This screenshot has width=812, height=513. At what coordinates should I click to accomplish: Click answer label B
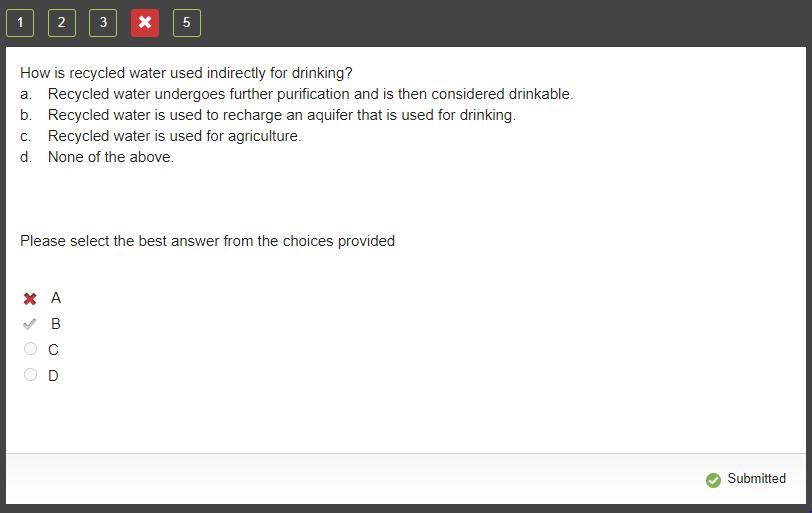tap(56, 324)
